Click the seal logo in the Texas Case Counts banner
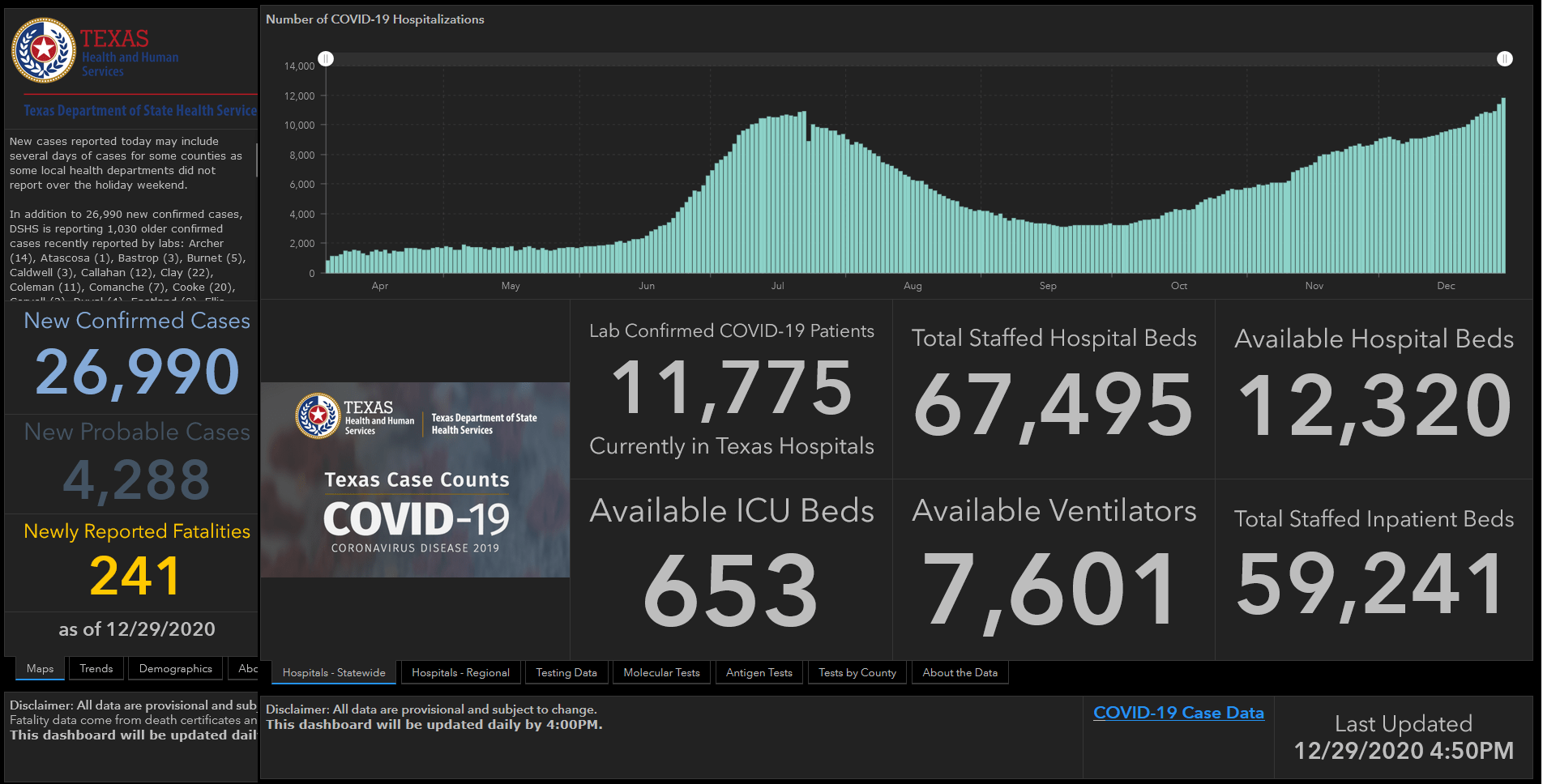 (318, 415)
